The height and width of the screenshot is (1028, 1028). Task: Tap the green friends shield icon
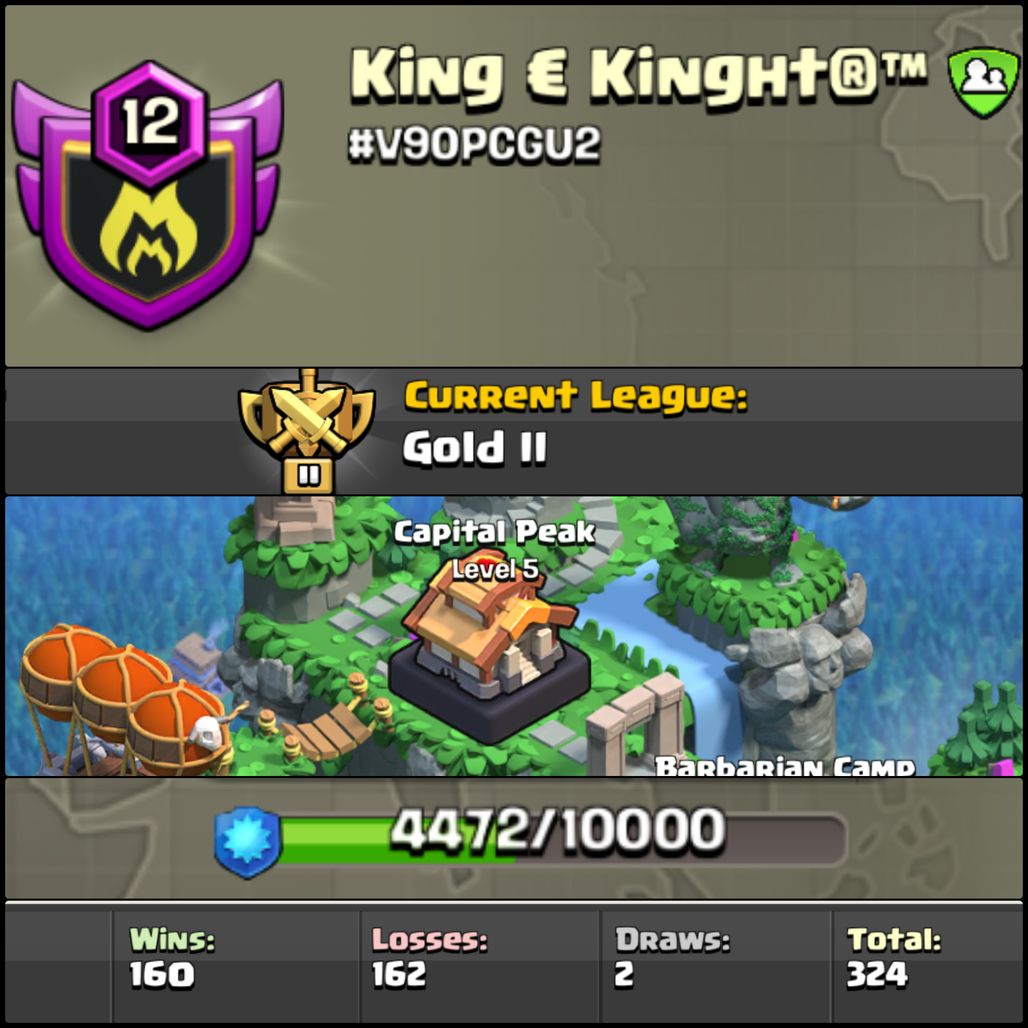pyautogui.click(x=984, y=81)
